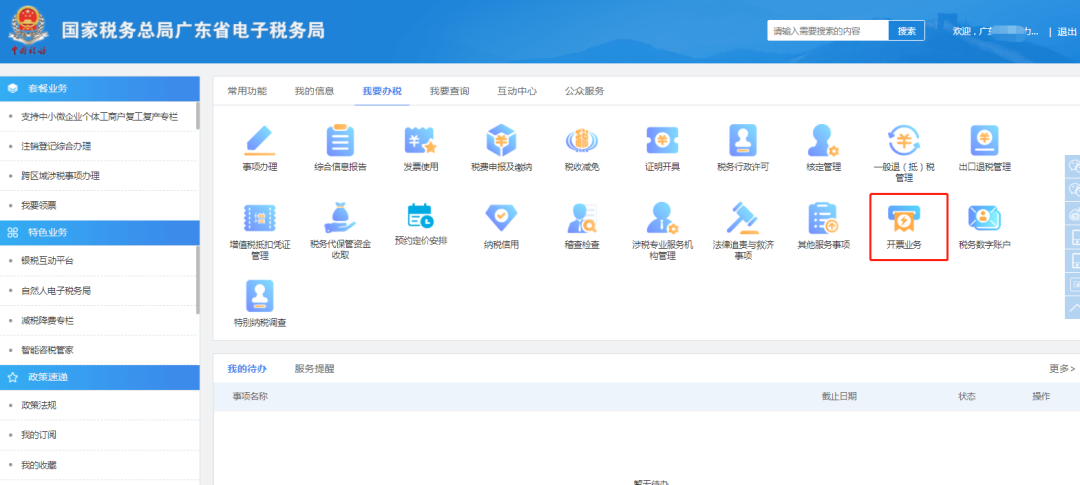Click the 特色业务 list scrollbar
Screen dimensions: 1080x485
pos(198,279)
